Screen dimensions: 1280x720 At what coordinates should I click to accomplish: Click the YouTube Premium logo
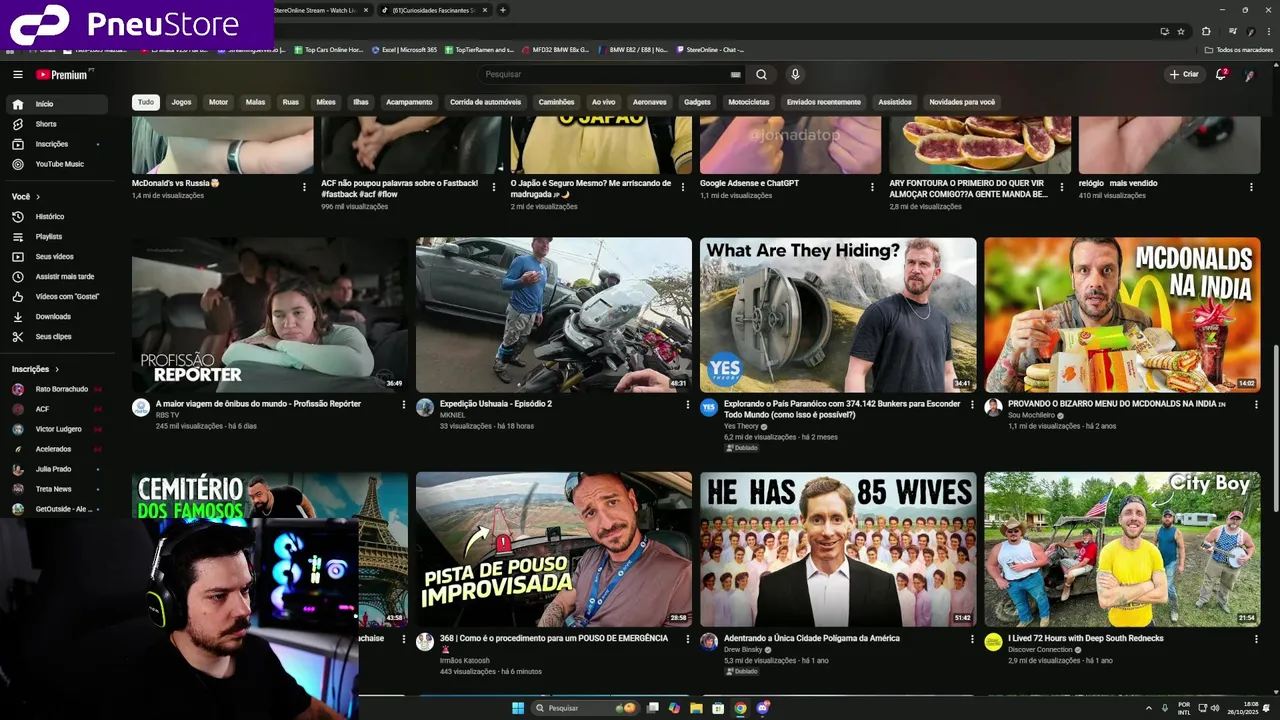point(63,74)
